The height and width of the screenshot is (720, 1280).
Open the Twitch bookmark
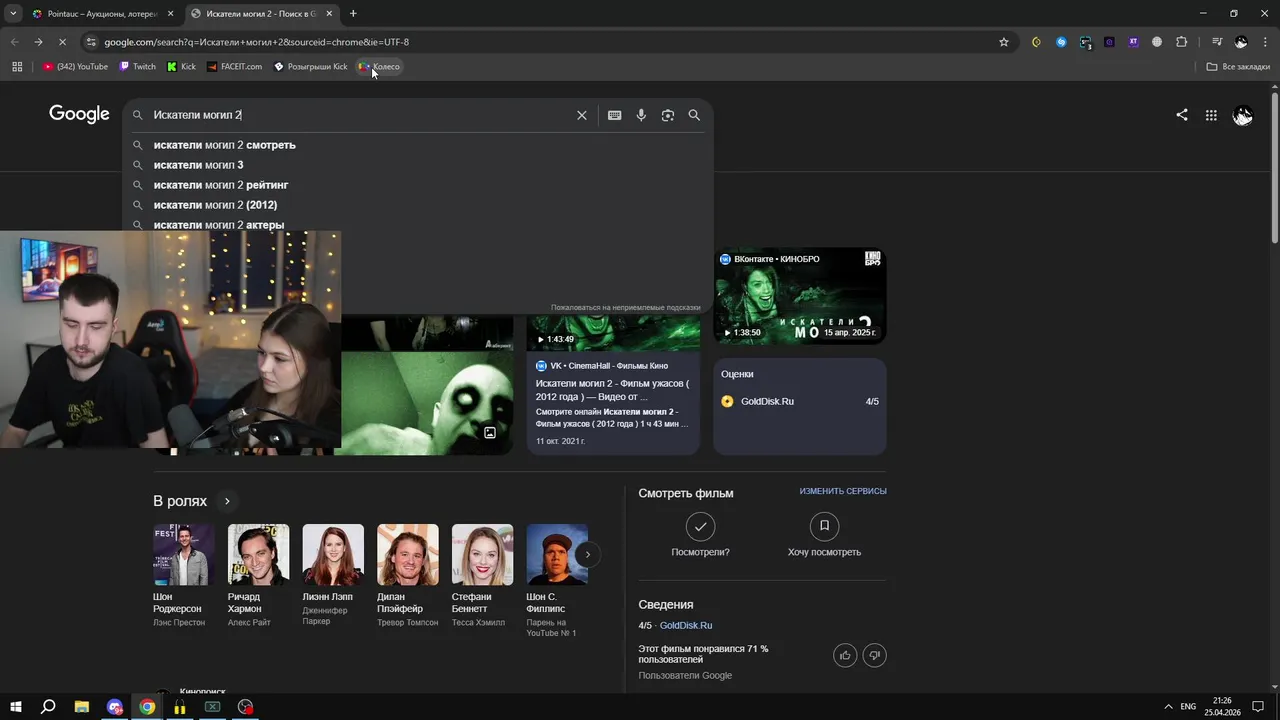pos(138,67)
